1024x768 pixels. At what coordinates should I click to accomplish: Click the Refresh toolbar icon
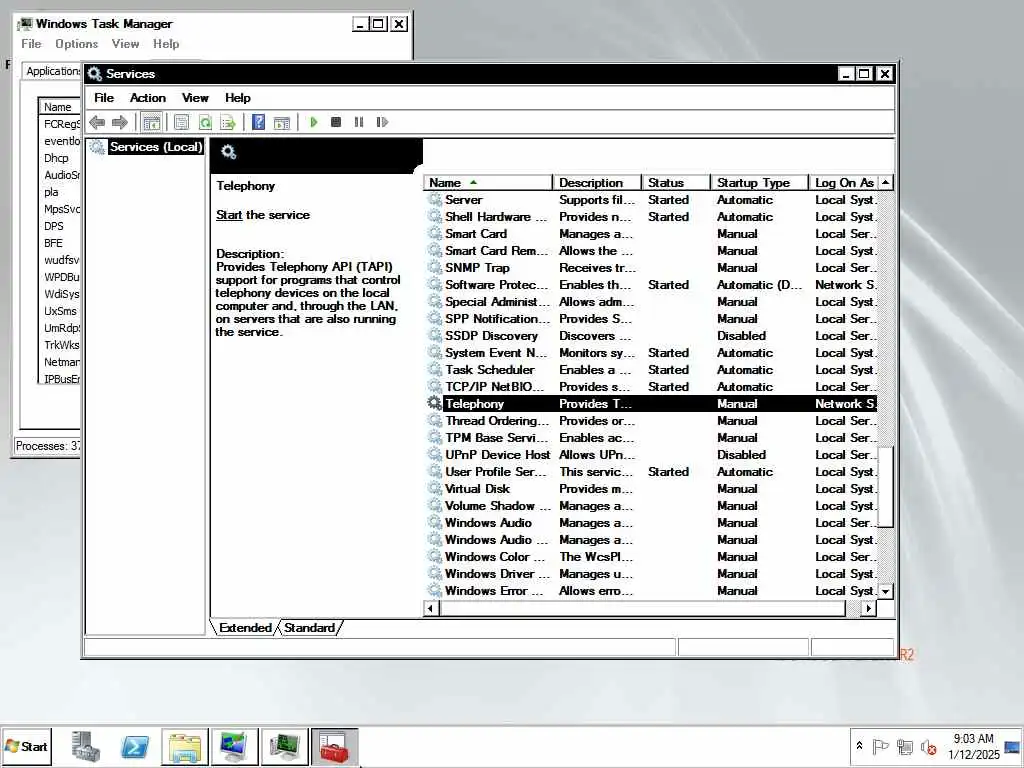coord(205,122)
